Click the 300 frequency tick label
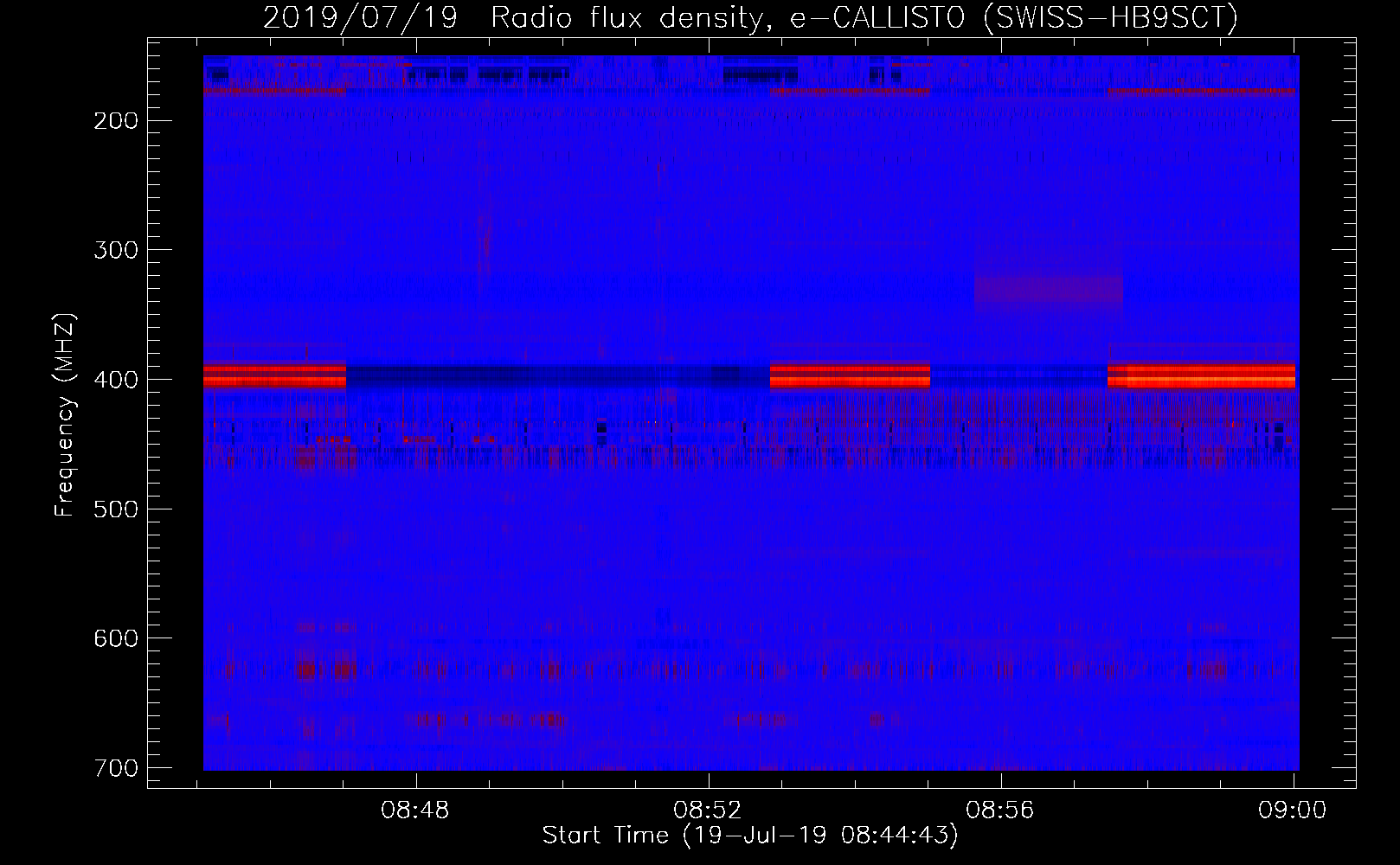 tap(115, 250)
